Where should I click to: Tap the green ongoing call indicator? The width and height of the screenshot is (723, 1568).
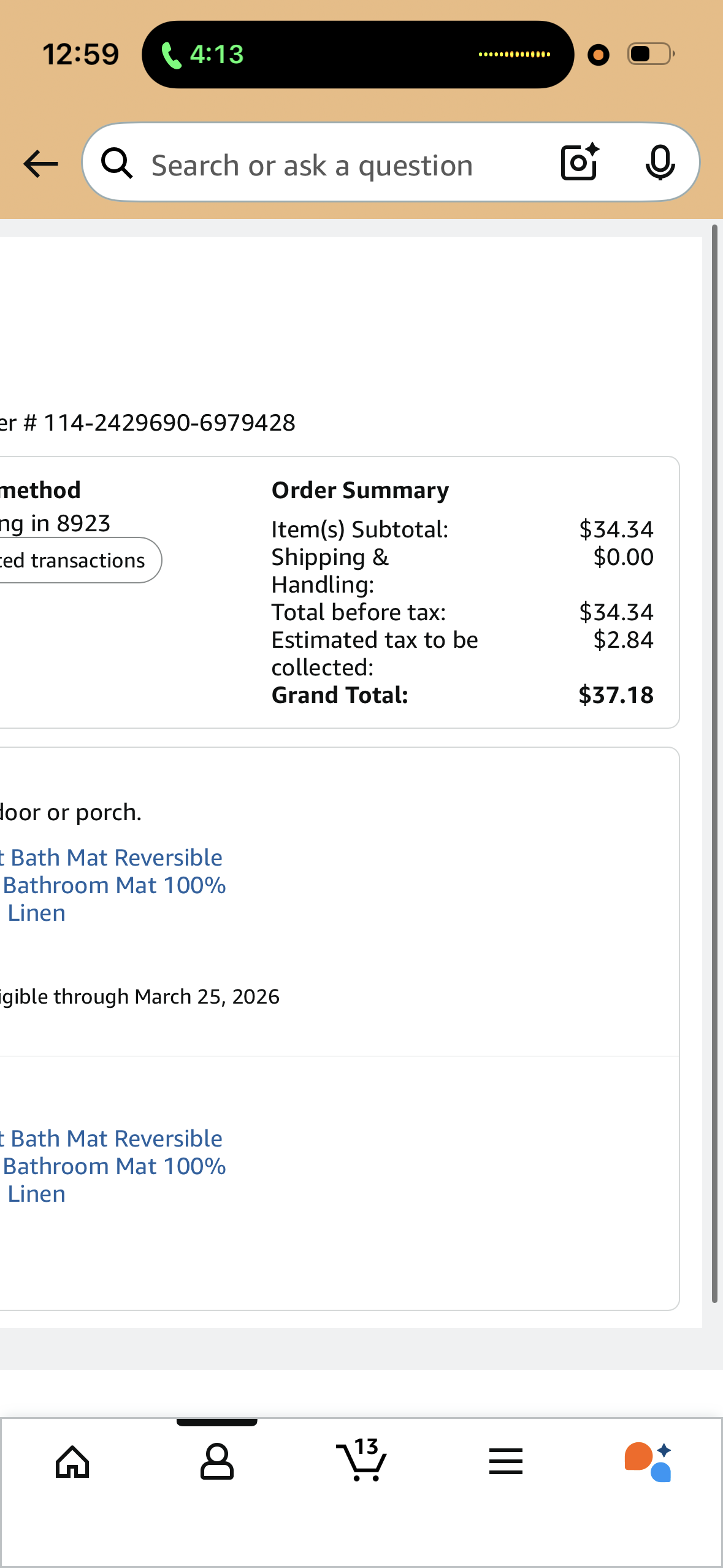tap(202, 55)
